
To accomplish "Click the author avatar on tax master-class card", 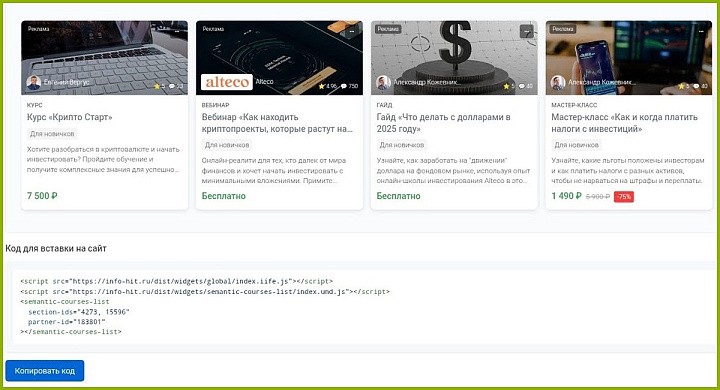I will click(558, 83).
